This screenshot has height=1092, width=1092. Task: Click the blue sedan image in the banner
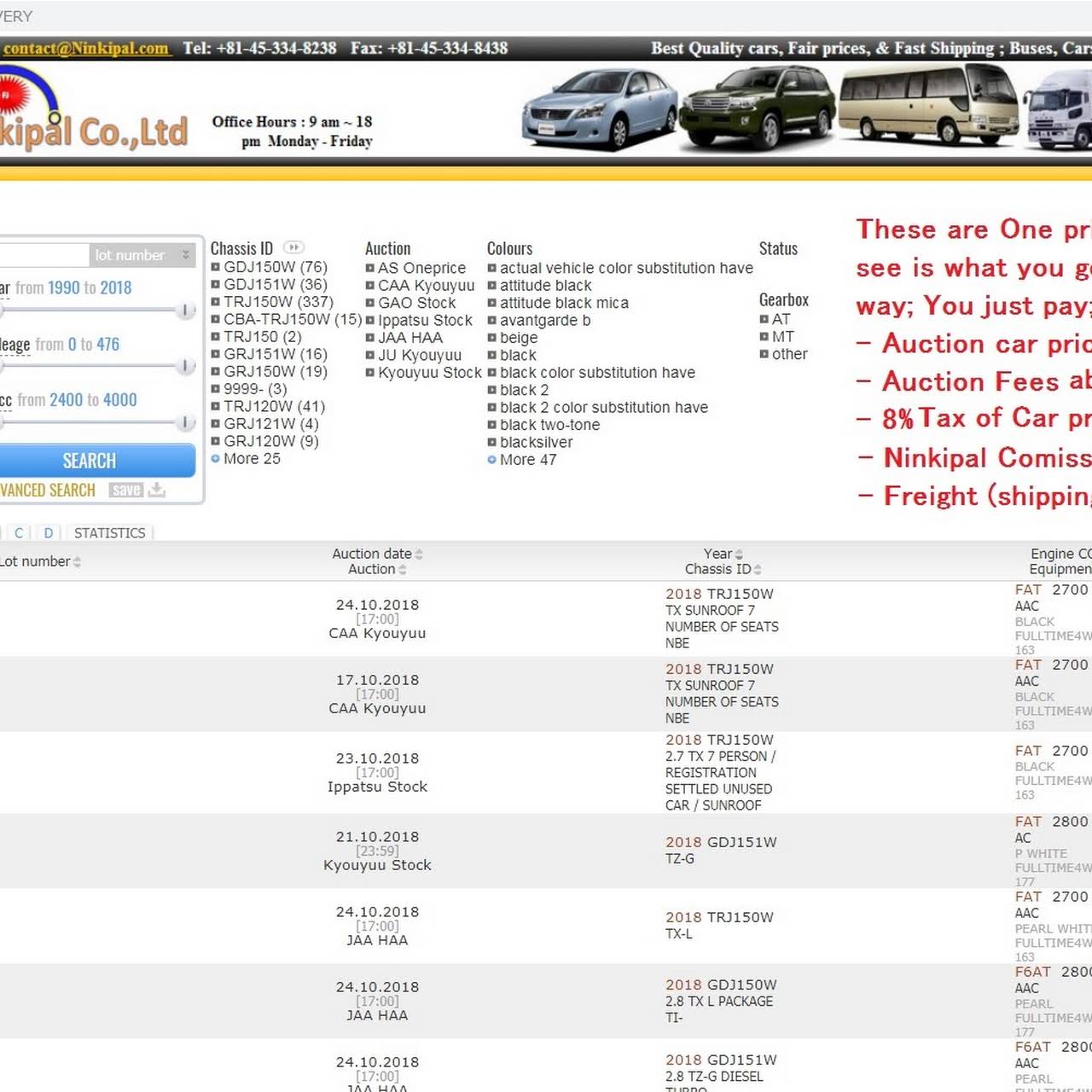(x=600, y=110)
